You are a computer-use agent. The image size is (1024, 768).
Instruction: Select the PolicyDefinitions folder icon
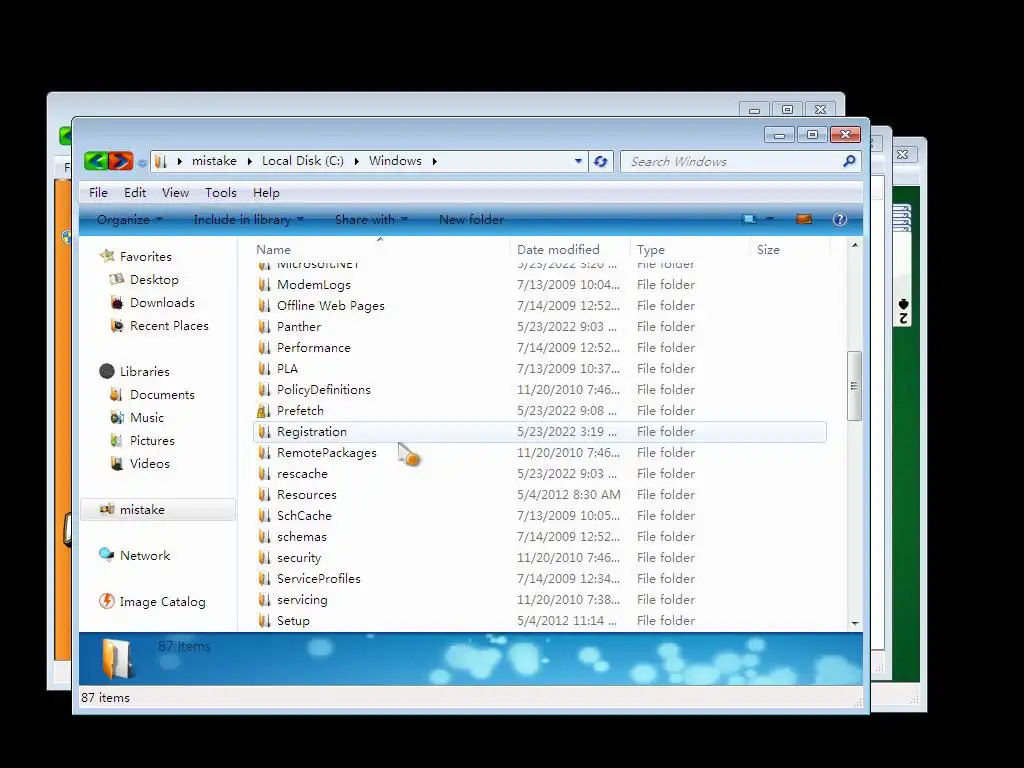tap(264, 389)
